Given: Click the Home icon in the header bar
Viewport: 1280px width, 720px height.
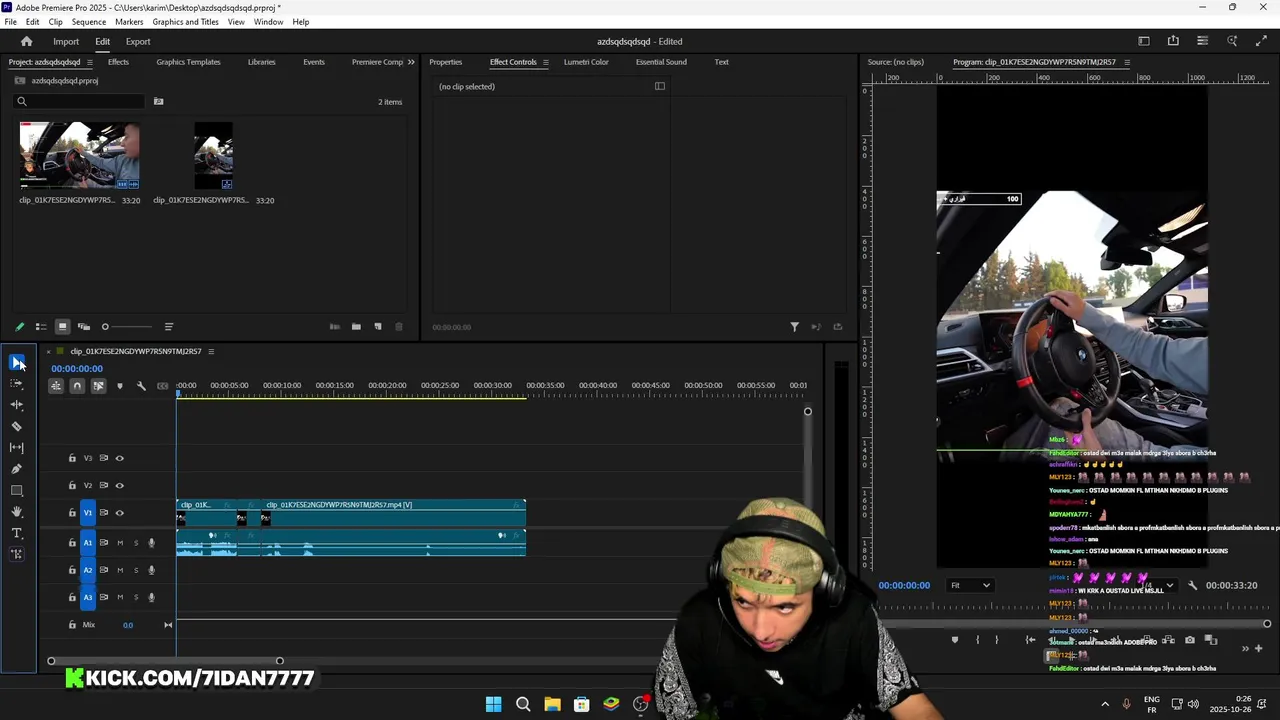Looking at the screenshot, I should pyautogui.click(x=27, y=41).
